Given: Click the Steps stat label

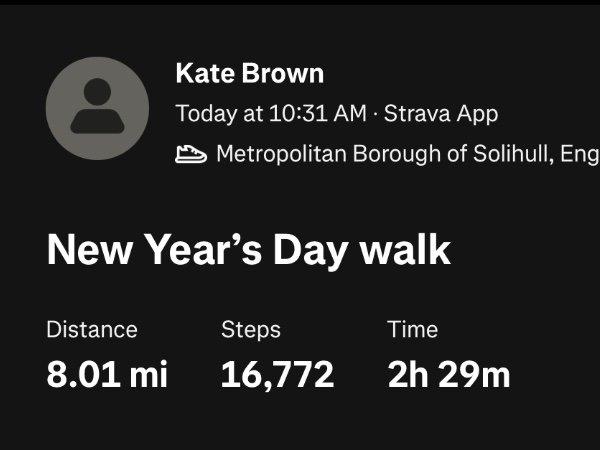Looking at the screenshot, I should coord(250,329).
